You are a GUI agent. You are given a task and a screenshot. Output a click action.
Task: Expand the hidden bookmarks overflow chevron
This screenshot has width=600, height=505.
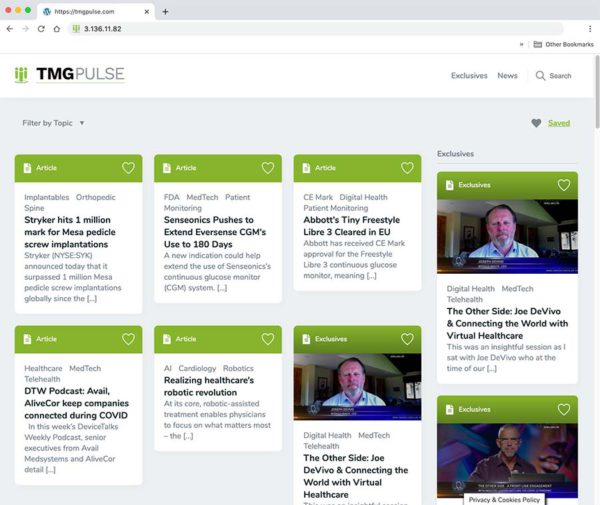click(x=522, y=45)
